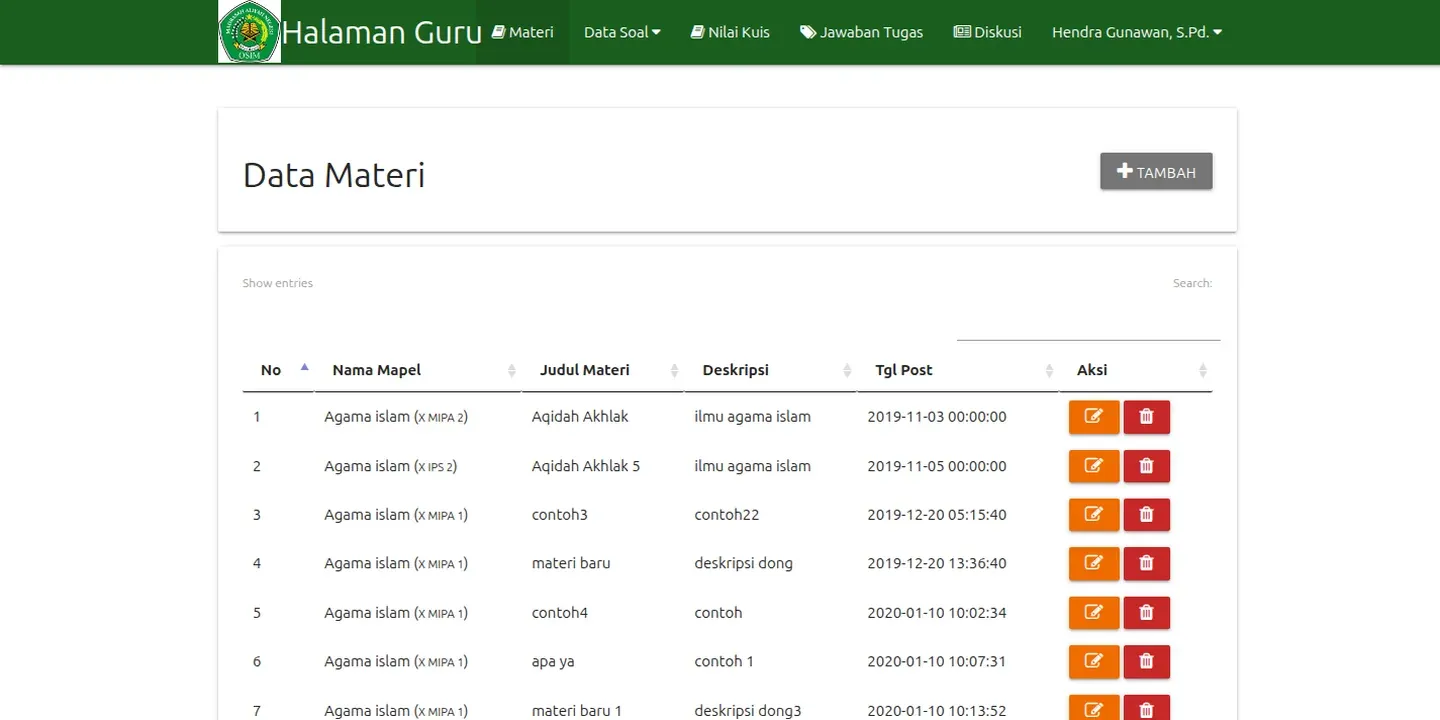
Task: Sort table by Judul Materi column
Action: pos(603,370)
